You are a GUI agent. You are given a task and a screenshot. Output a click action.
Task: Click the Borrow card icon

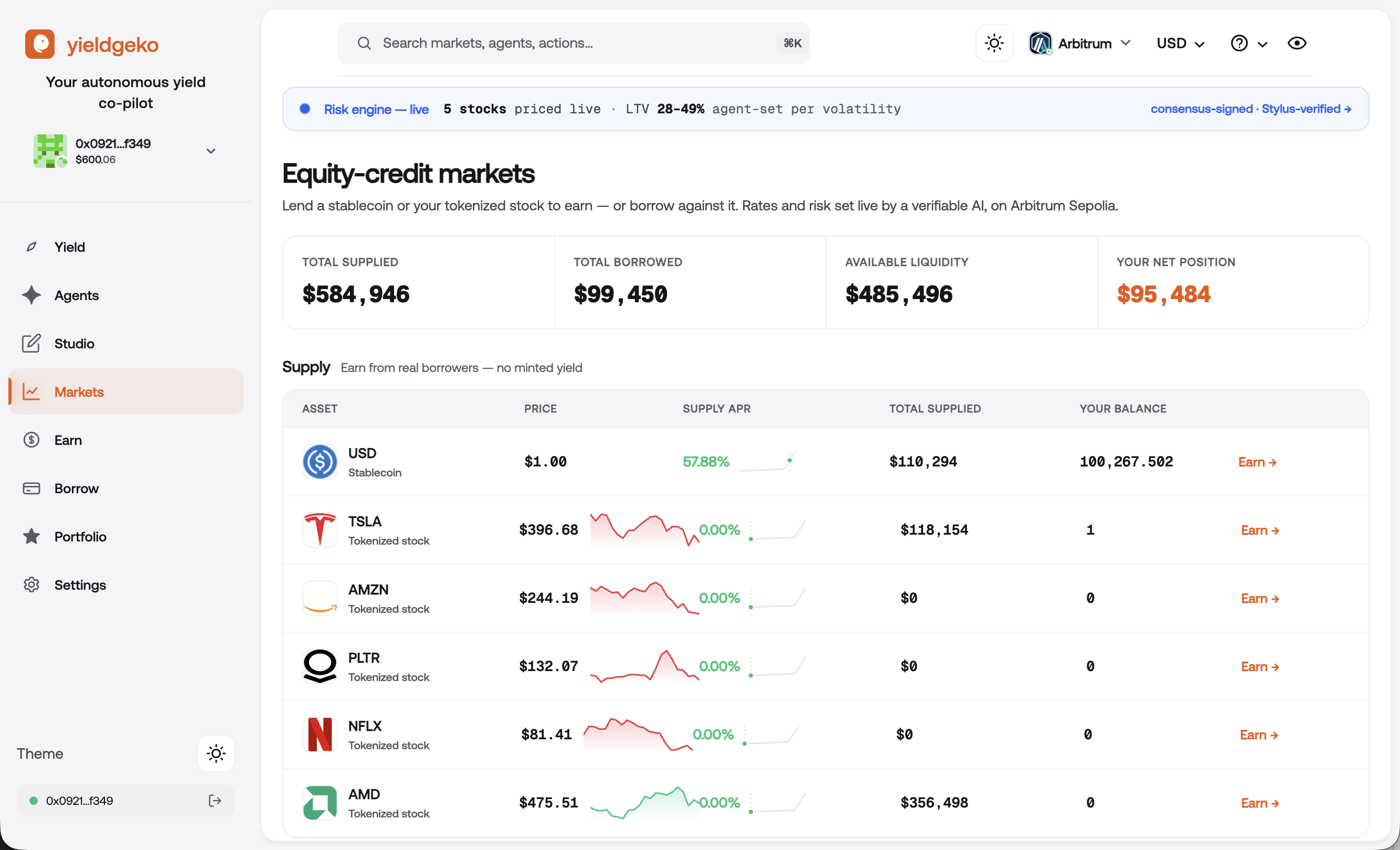tap(31, 488)
